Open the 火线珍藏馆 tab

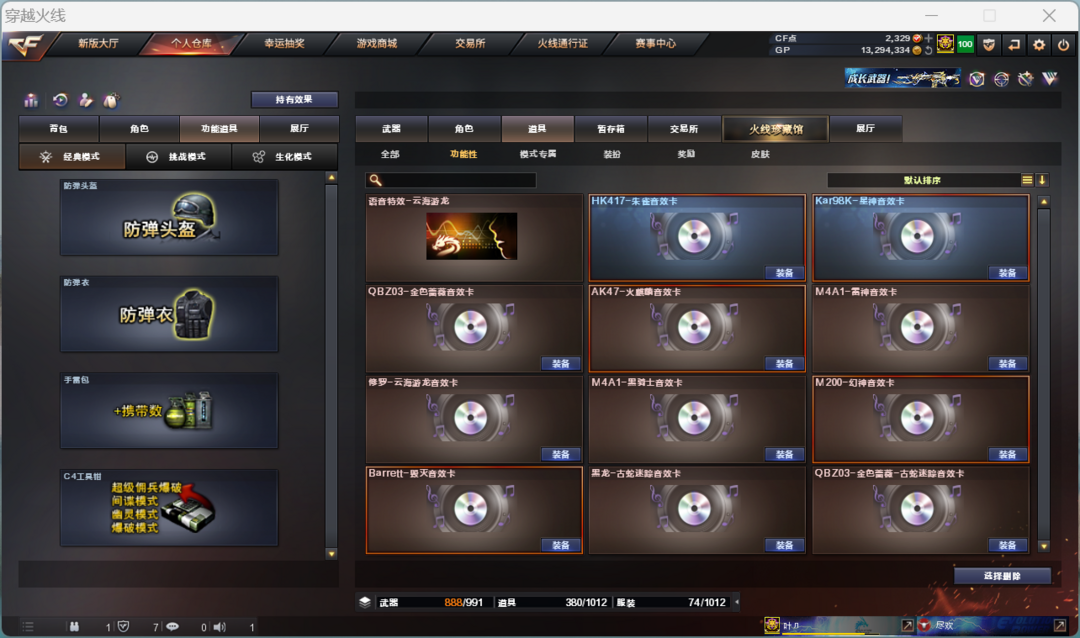[x=776, y=129]
